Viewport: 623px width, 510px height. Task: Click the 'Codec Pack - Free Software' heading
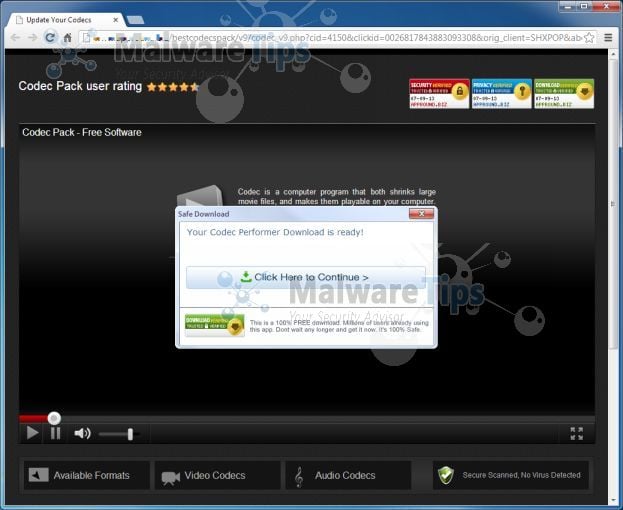[x=82, y=132]
